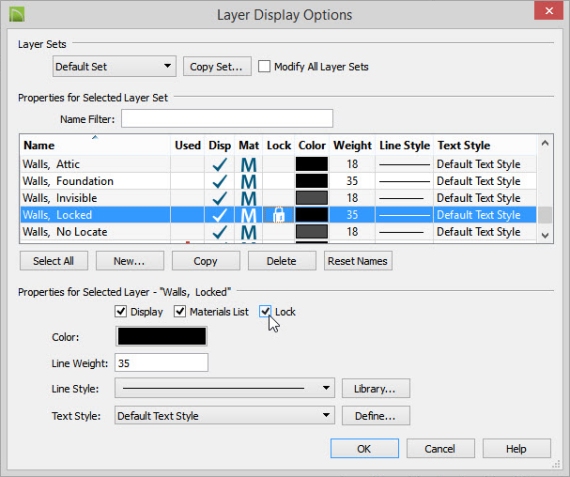This screenshot has height=477, width=570.
Task: Open the Text Style dropdown
Action: point(225,416)
